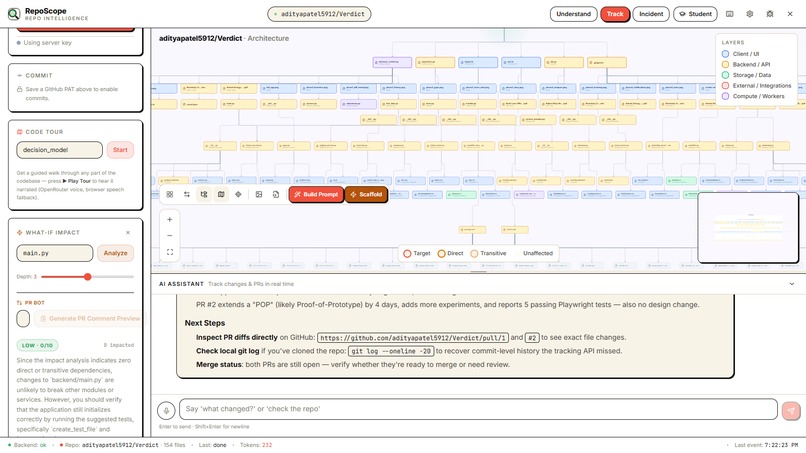Viewport: 806px width, 453px height.
Task: Toggle the PR Bot checkbox
Action: pos(23,319)
